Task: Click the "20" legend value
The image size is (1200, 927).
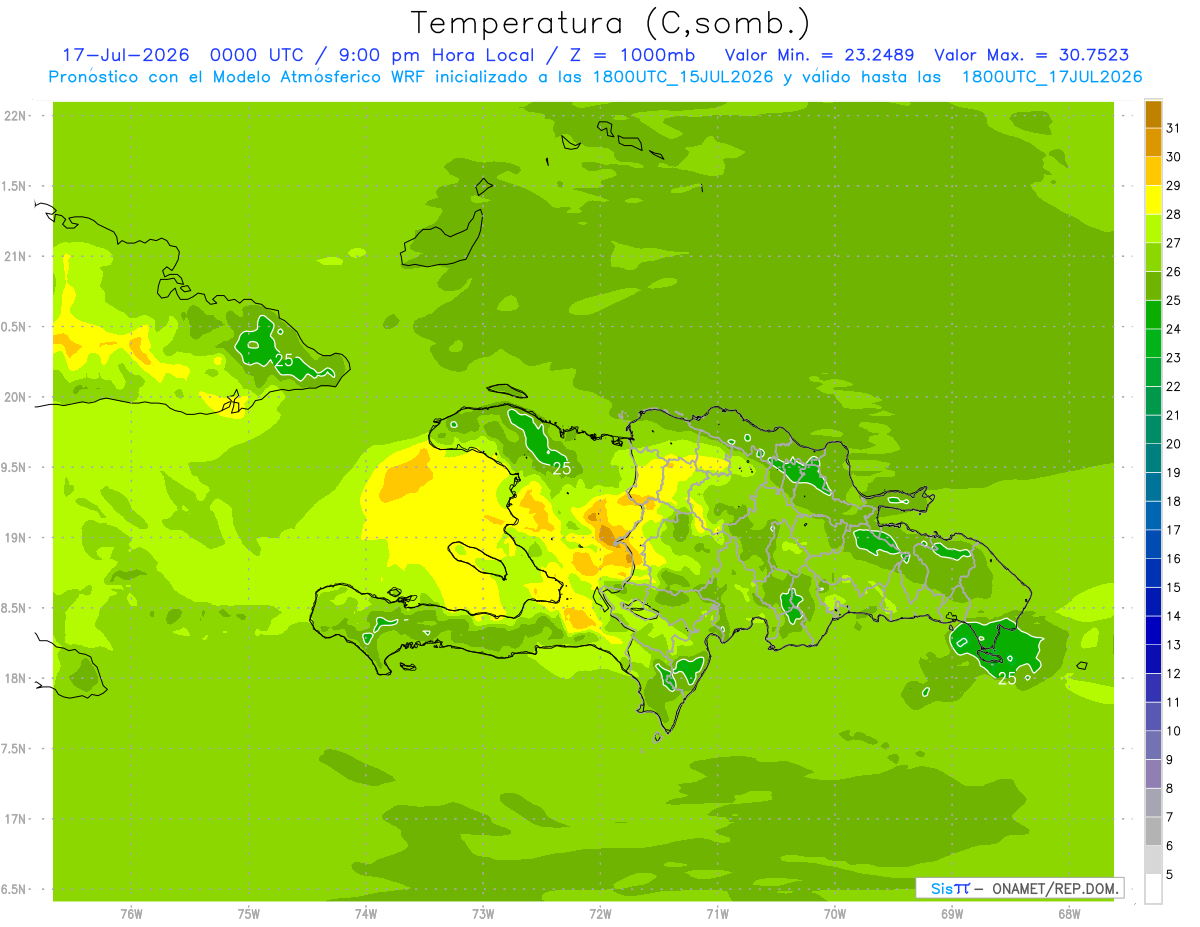Action: [1173, 444]
